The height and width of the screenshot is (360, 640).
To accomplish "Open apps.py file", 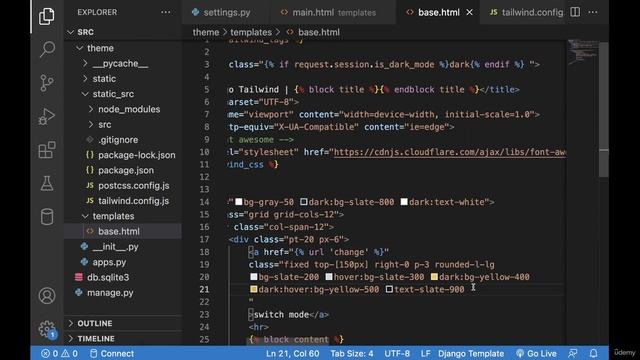I will click(x=109, y=262).
